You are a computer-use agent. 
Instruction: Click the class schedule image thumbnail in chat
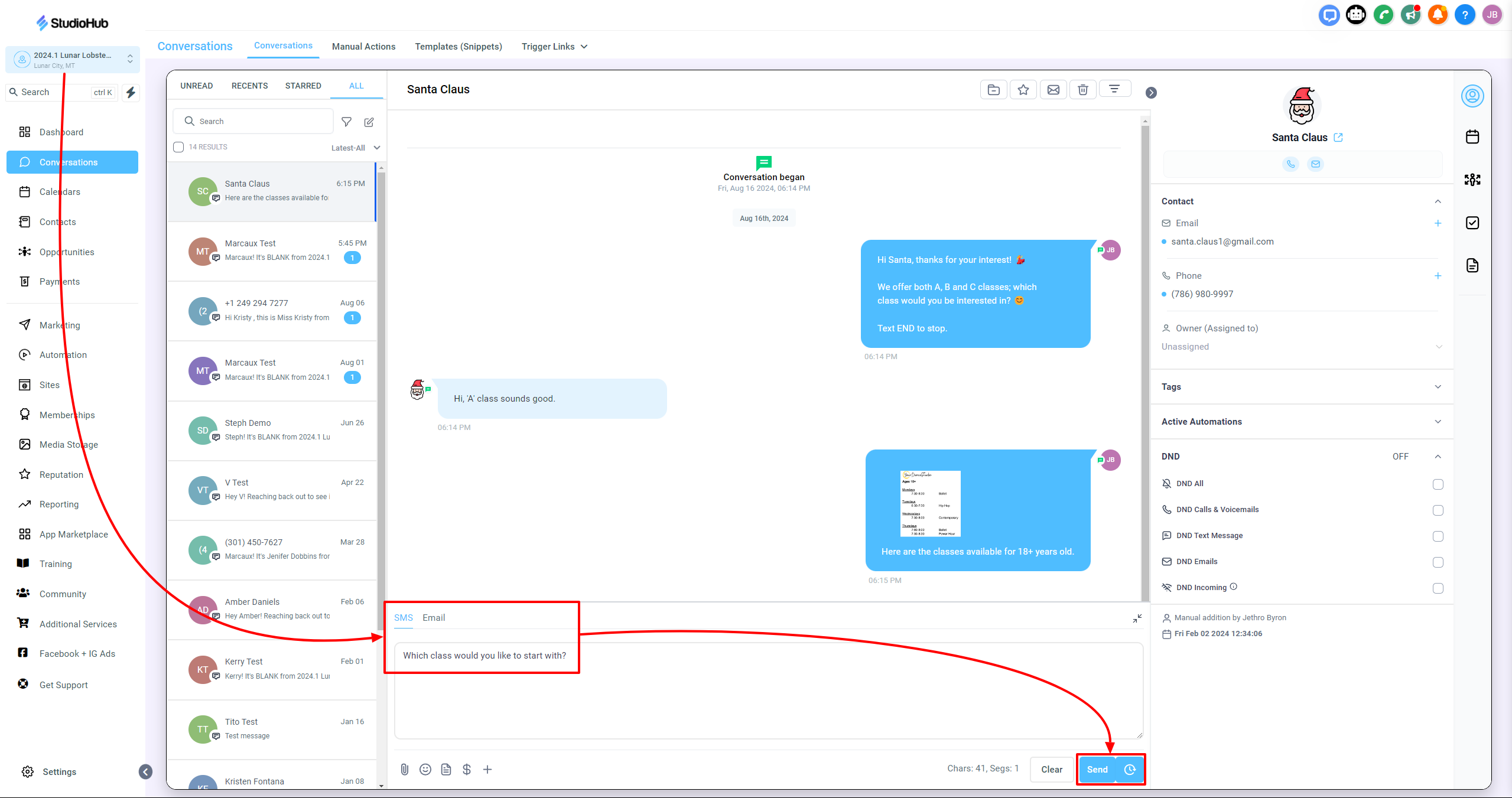click(x=930, y=504)
